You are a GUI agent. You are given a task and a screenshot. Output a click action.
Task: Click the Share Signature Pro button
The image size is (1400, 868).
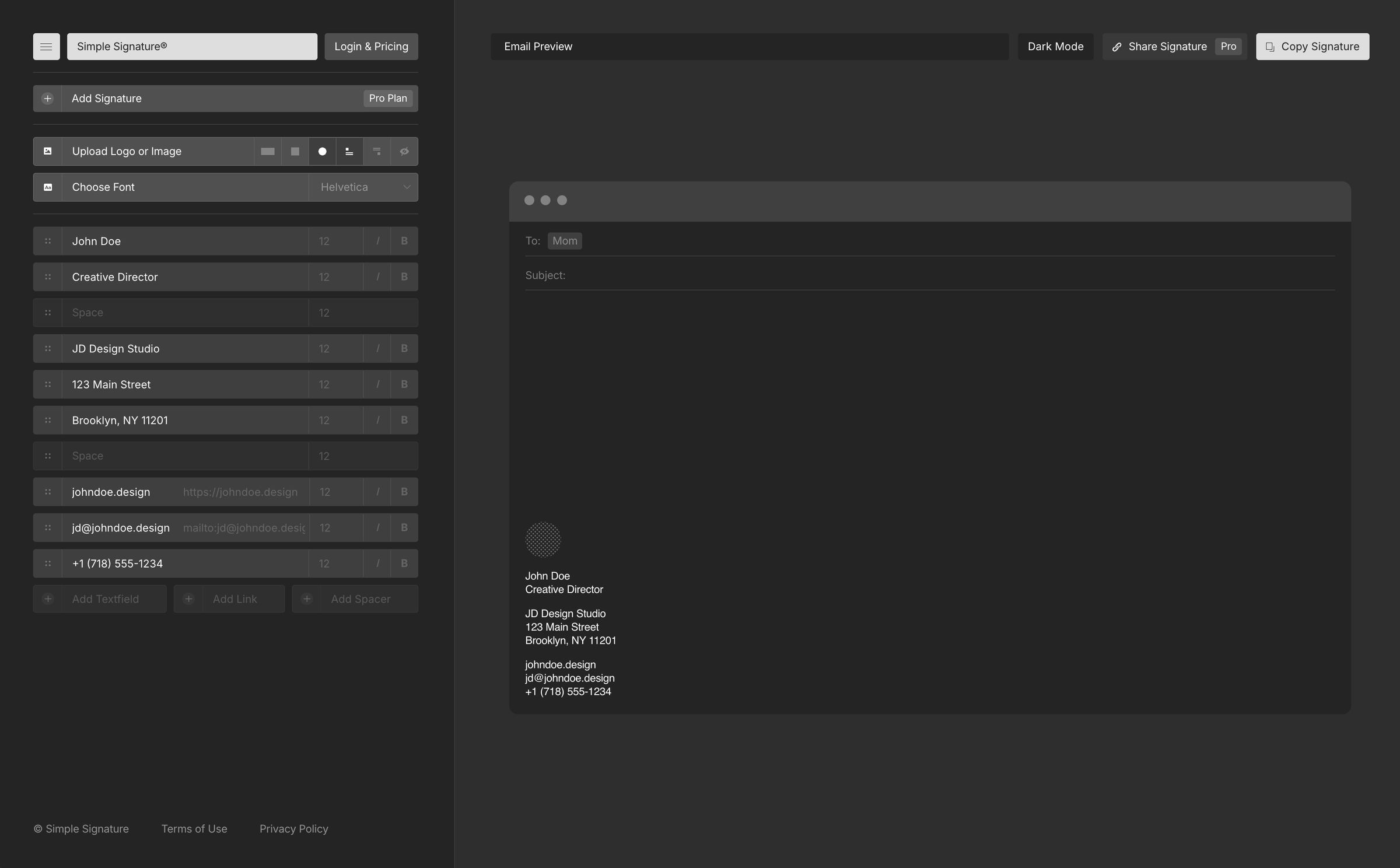click(x=1174, y=47)
